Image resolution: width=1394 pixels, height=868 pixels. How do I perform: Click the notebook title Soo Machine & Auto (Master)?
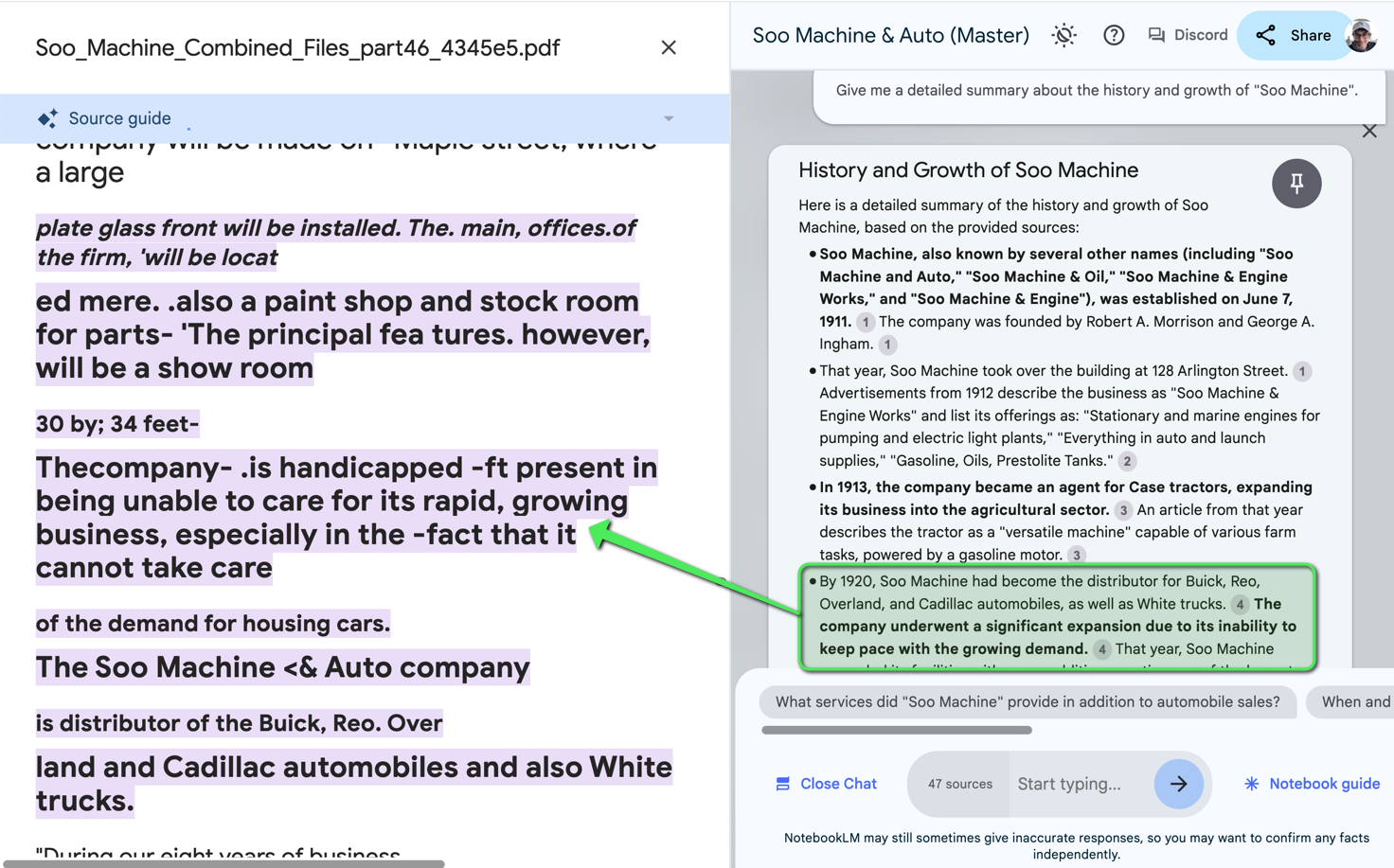pyautogui.click(x=890, y=35)
